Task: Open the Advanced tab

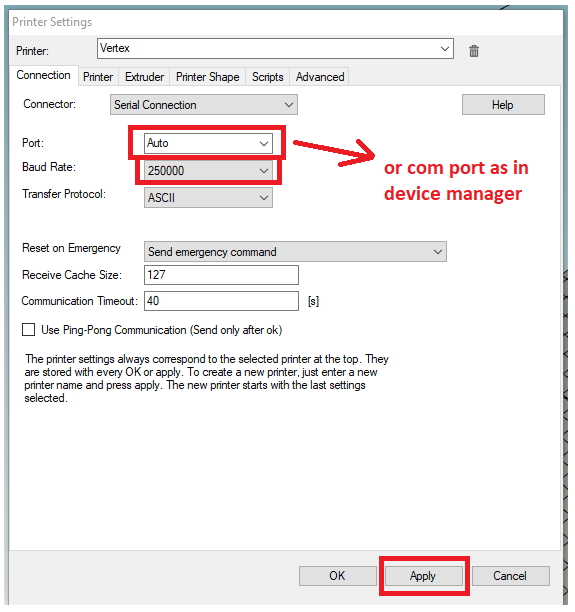Action: [x=320, y=77]
